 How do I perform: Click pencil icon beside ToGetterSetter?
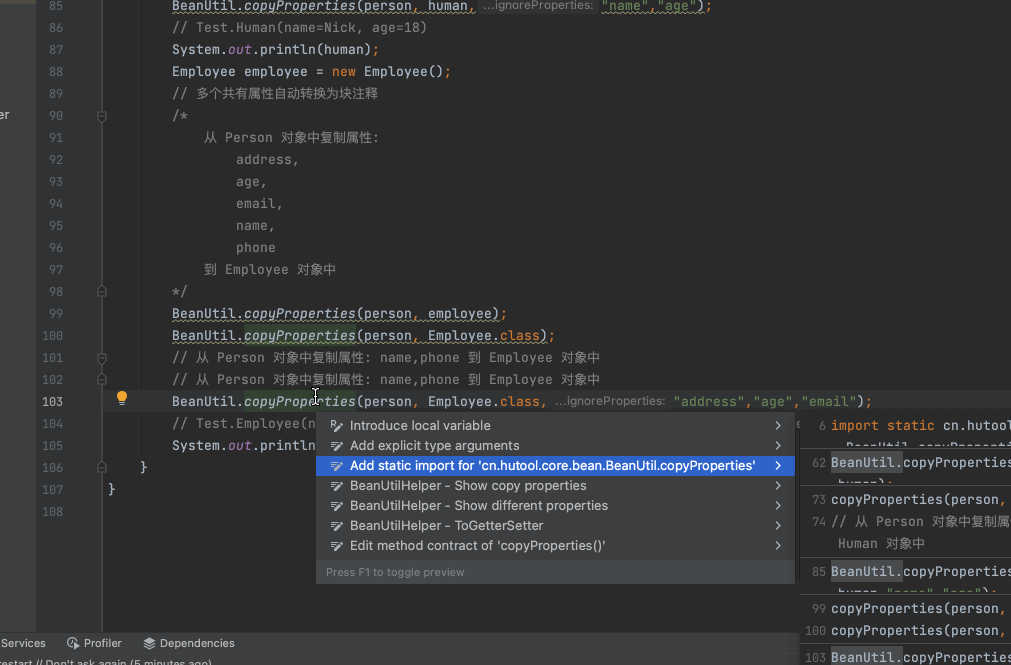(x=337, y=526)
